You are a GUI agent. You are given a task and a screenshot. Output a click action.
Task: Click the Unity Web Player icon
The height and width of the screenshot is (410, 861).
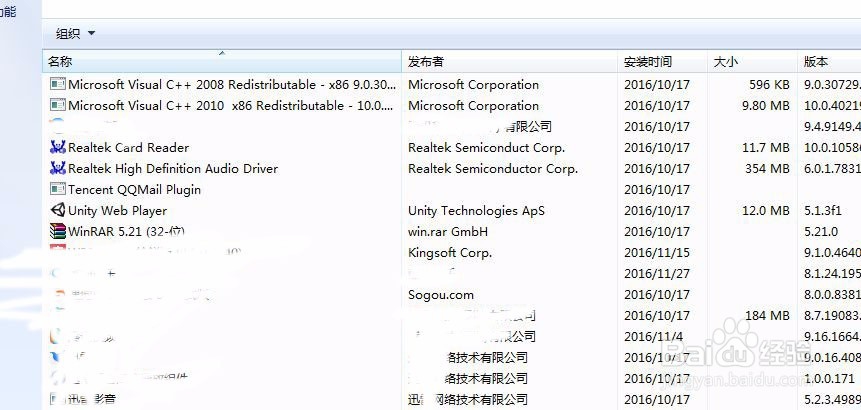pos(58,210)
